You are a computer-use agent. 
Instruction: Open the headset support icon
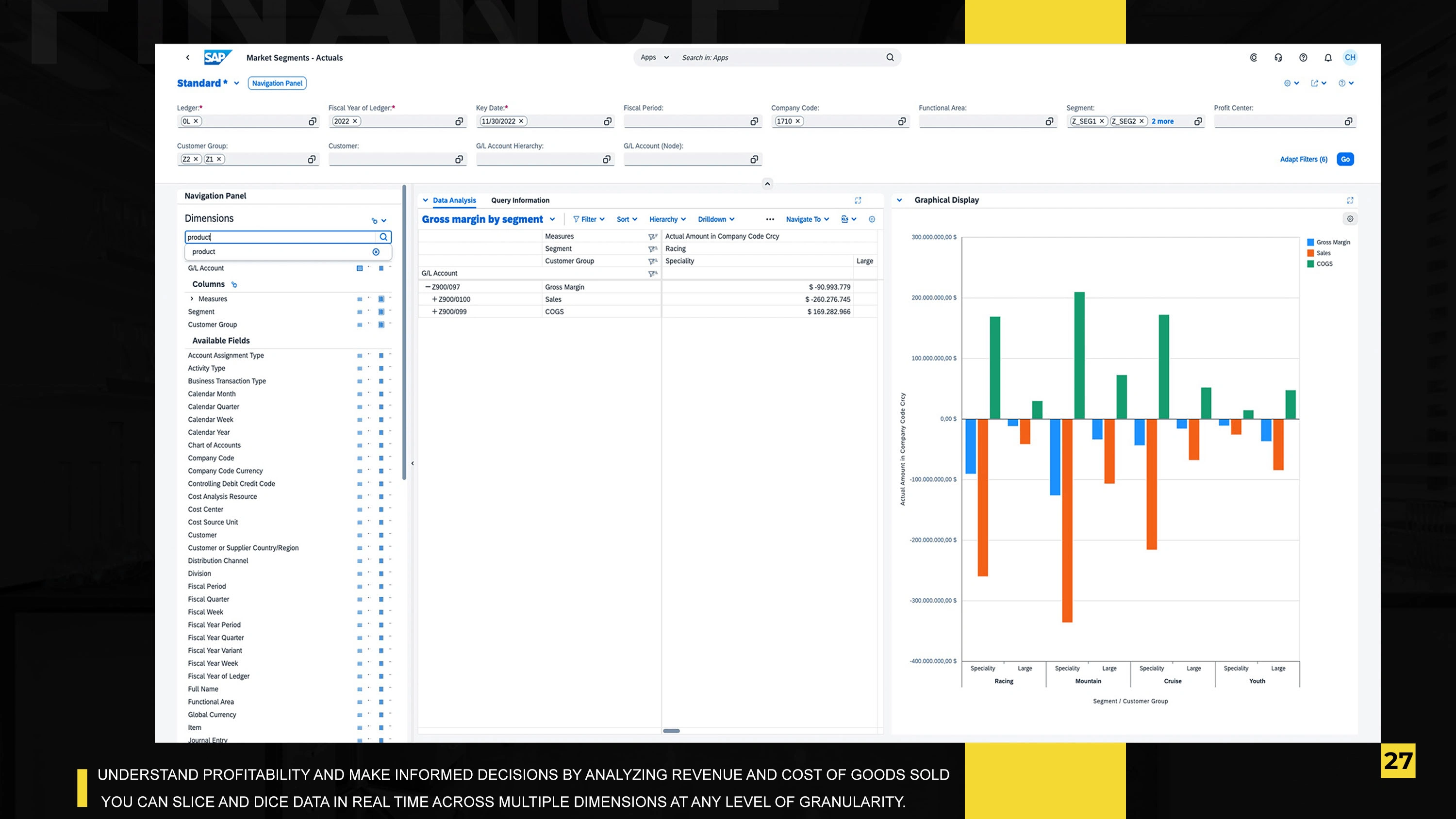(x=1278, y=58)
